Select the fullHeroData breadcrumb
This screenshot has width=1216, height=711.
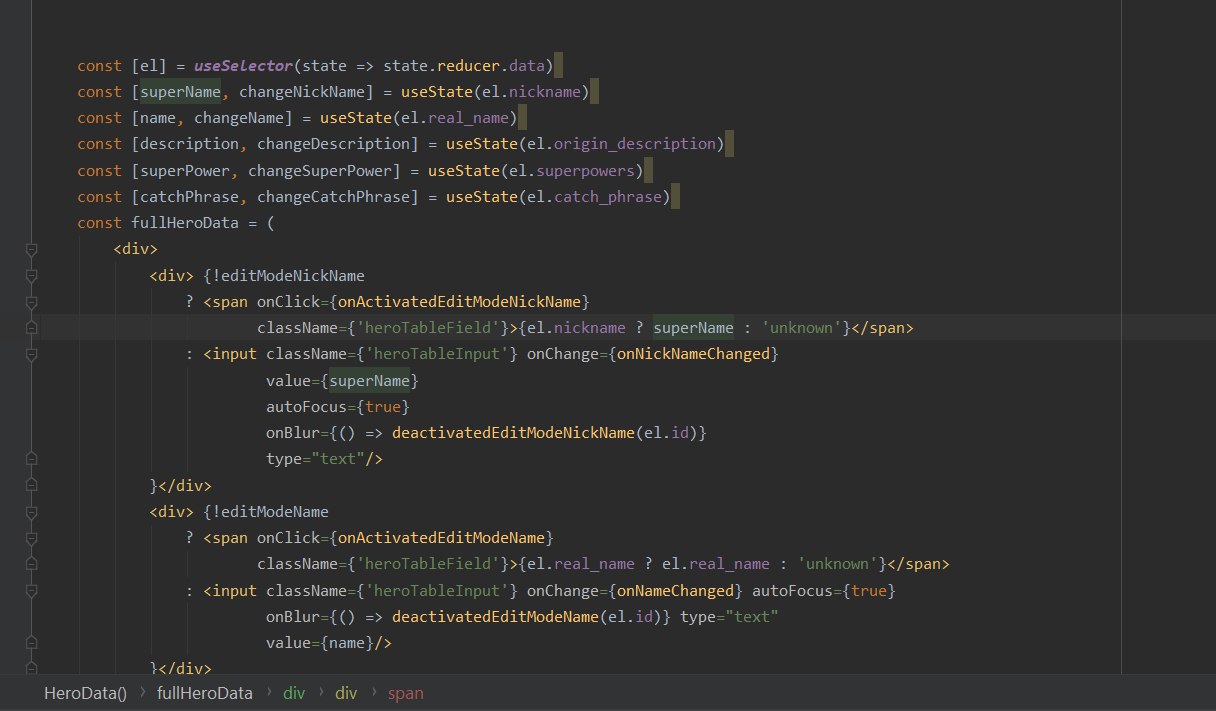205,693
